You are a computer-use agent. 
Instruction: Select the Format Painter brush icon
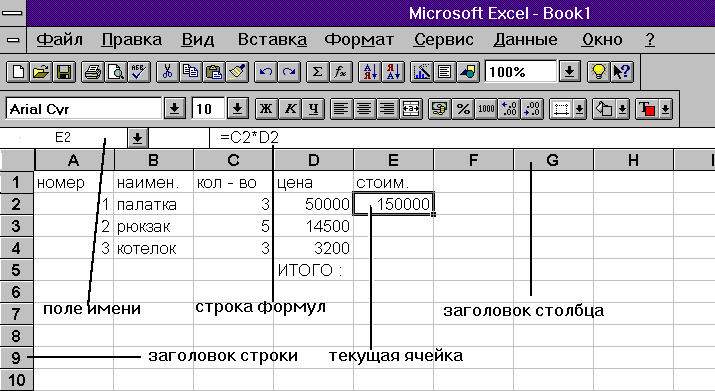tap(237, 72)
